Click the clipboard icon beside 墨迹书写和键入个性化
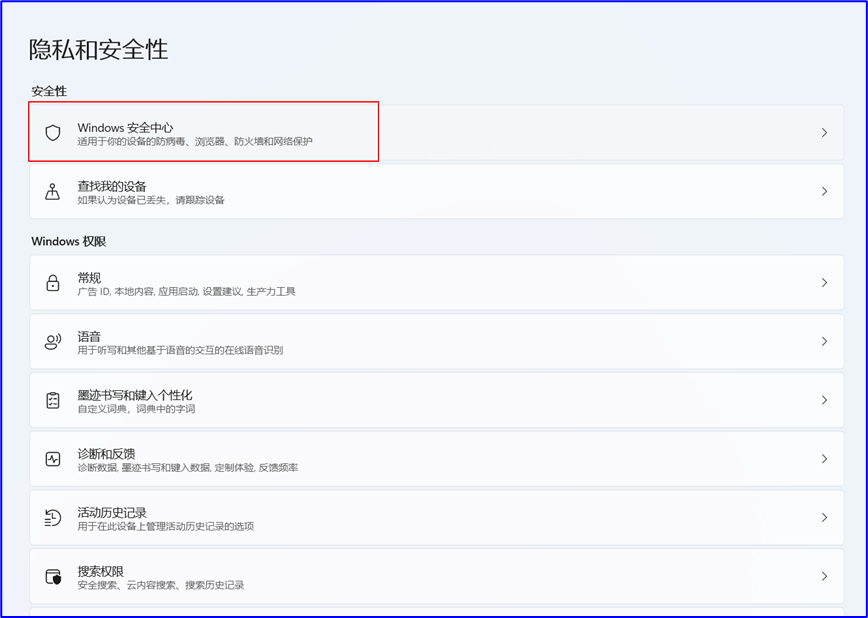This screenshot has height=618, width=868. point(53,400)
